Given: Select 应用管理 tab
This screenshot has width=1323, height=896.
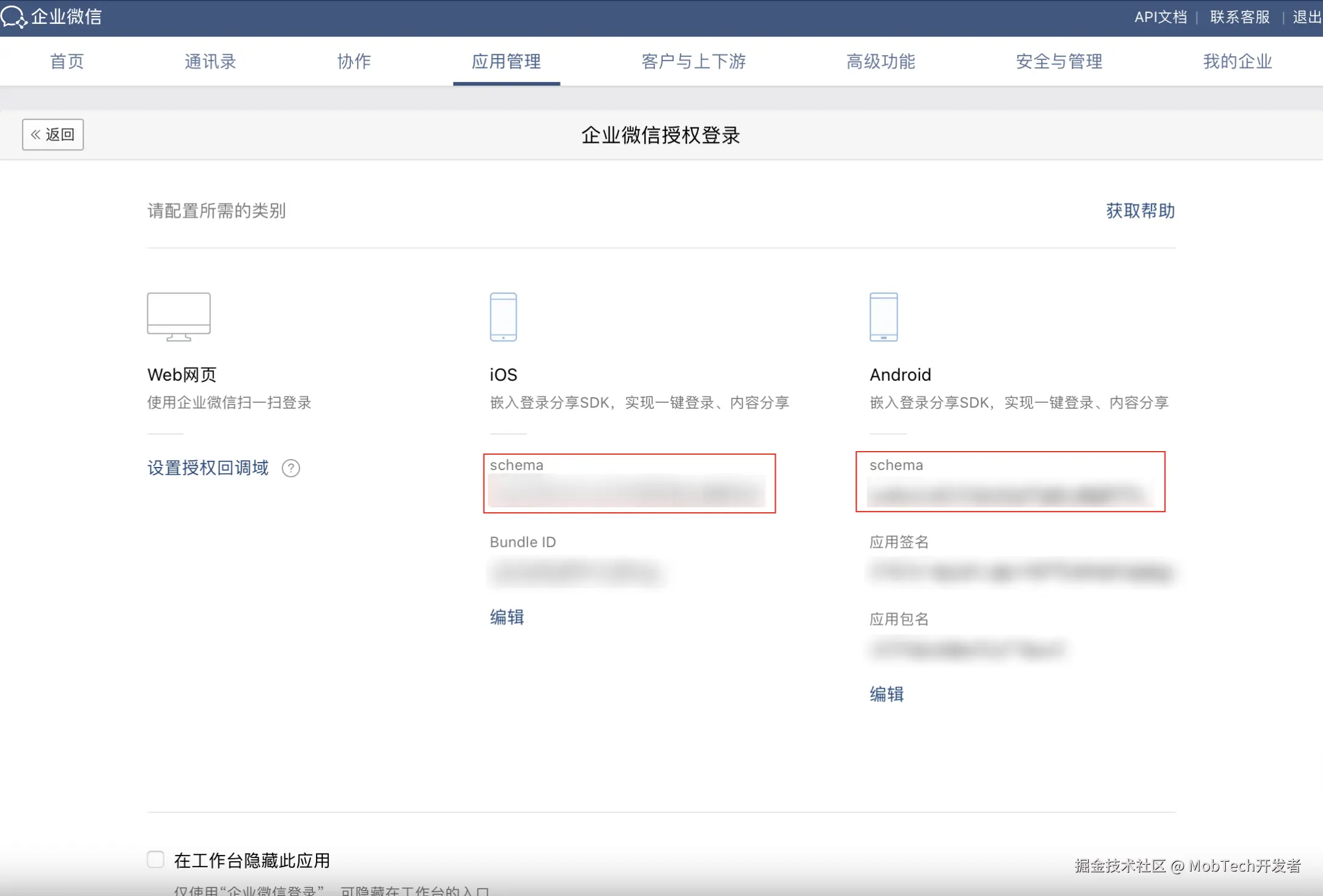Looking at the screenshot, I should point(506,61).
